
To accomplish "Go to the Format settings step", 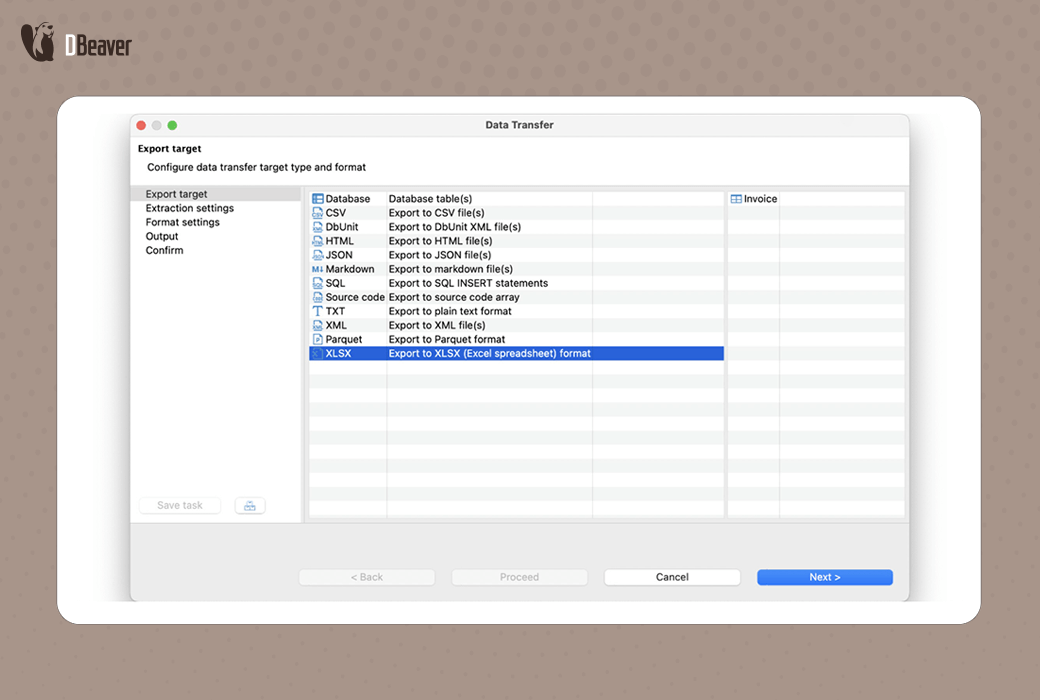I will point(183,222).
